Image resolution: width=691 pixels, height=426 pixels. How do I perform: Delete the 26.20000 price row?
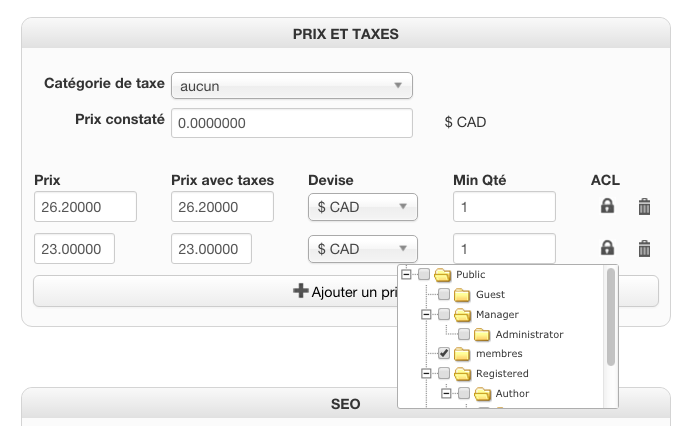(645, 207)
